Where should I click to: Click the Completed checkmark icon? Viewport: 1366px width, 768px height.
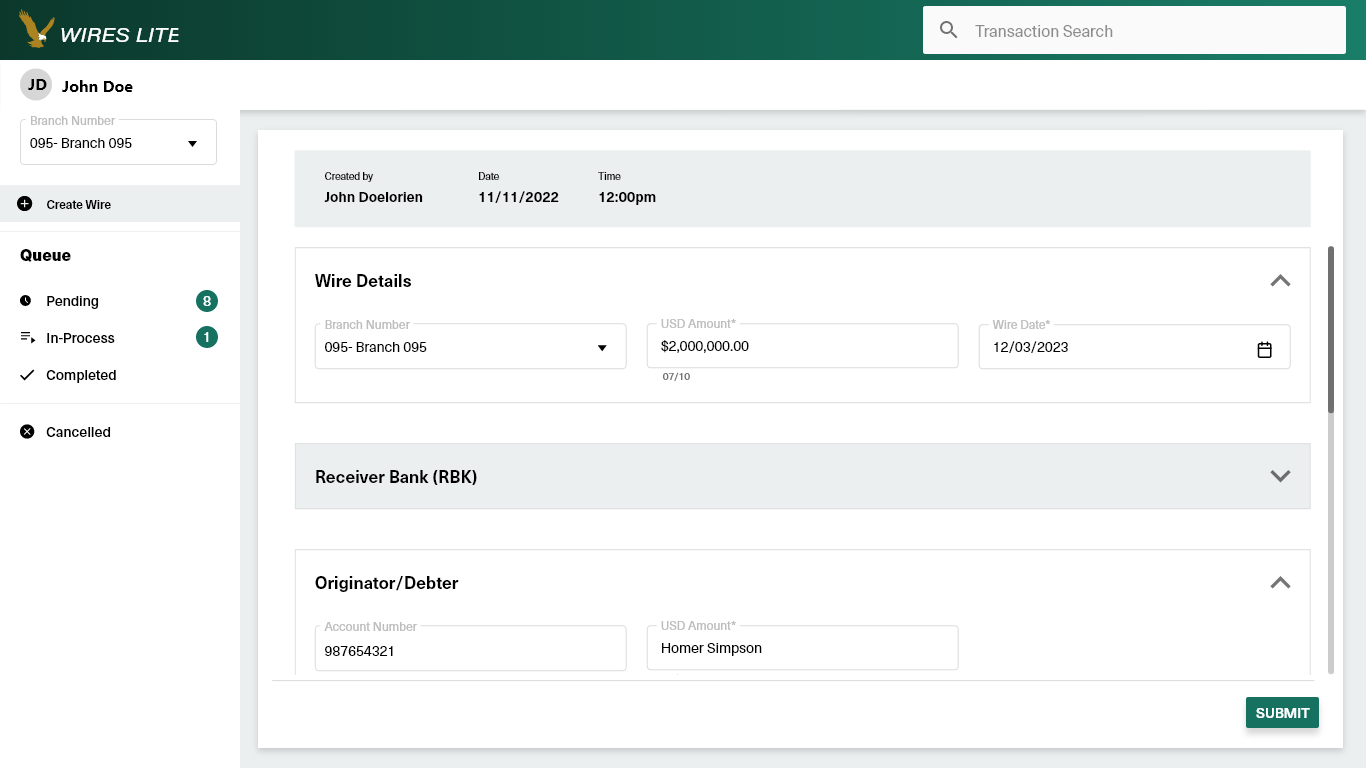point(27,375)
